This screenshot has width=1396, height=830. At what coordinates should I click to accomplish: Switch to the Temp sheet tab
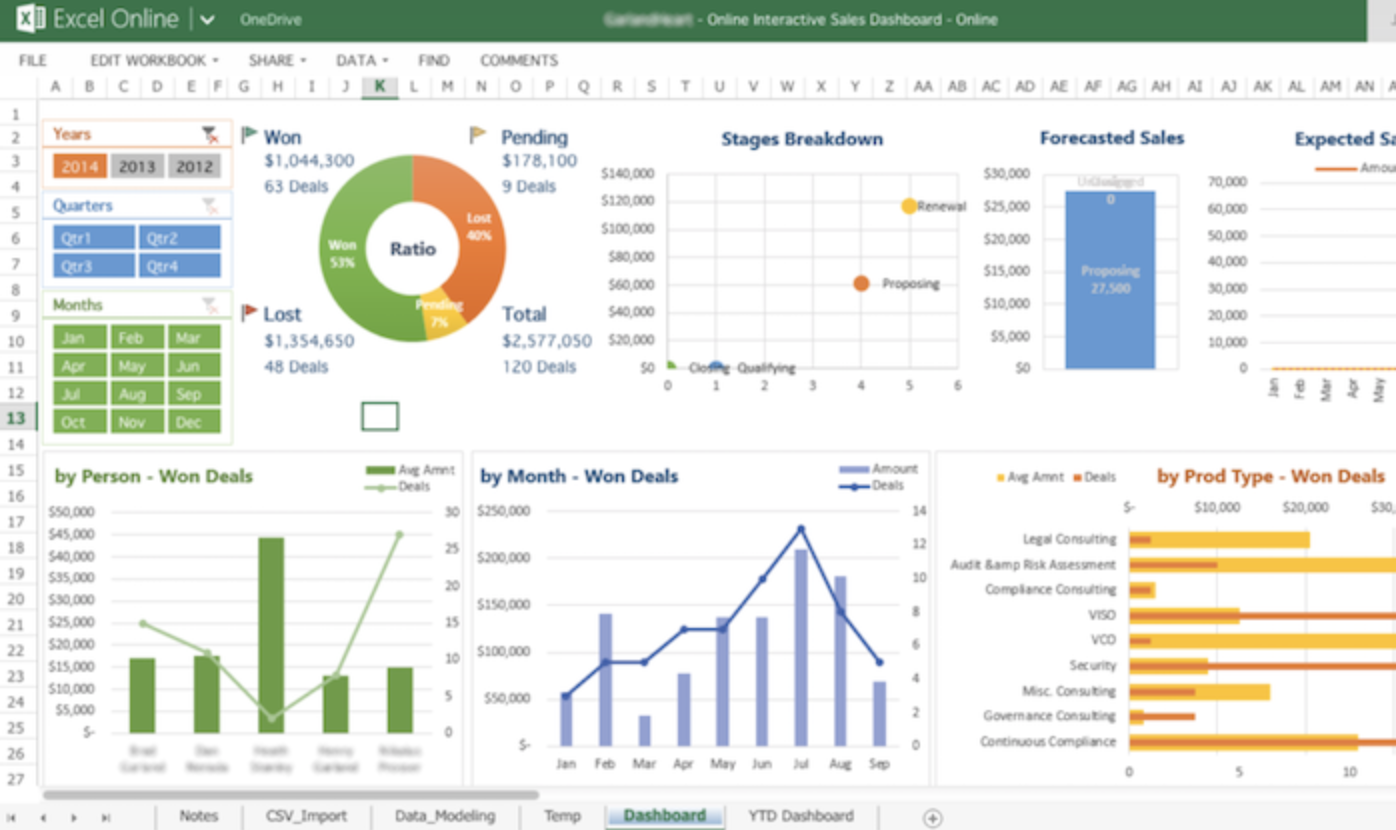tap(562, 816)
